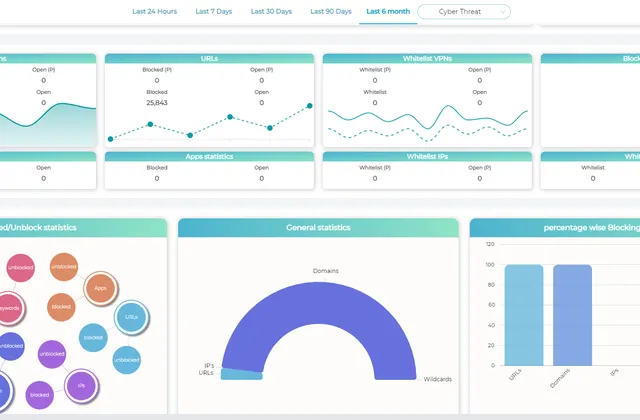The width and height of the screenshot is (640, 420).
Task: Choose the Last 90 Days tab
Action: click(x=331, y=11)
